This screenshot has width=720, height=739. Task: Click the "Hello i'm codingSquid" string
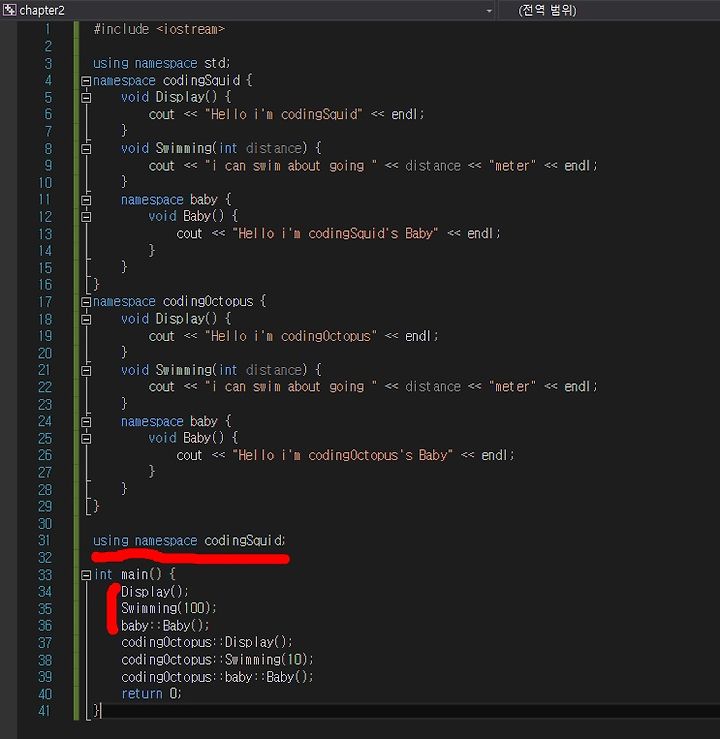click(x=284, y=115)
